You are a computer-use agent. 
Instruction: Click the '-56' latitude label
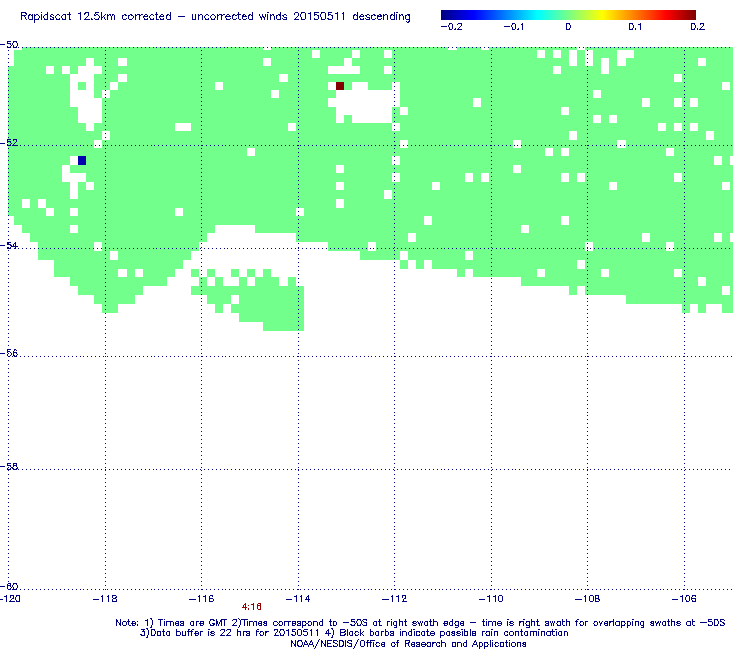point(9,354)
